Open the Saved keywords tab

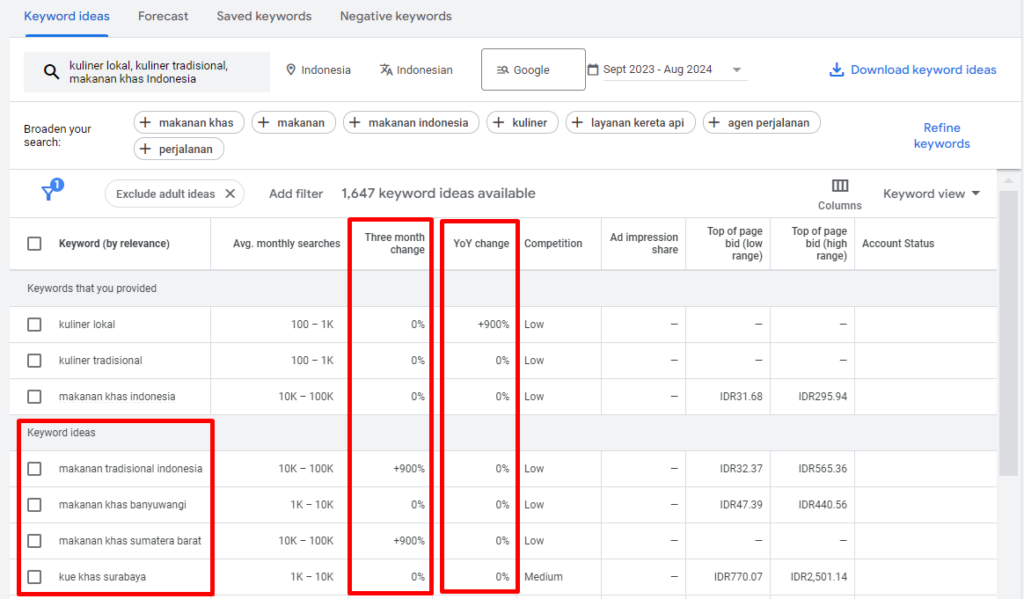click(x=264, y=16)
